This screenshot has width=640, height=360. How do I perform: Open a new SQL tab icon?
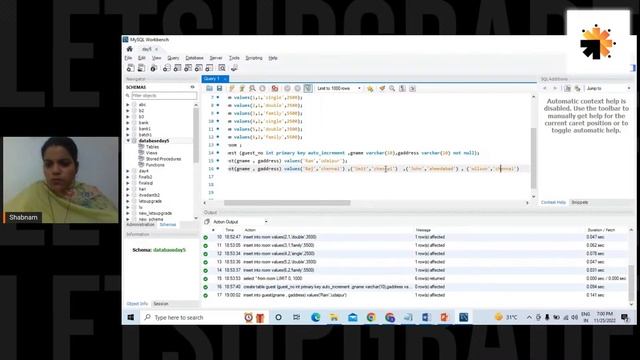point(131,68)
